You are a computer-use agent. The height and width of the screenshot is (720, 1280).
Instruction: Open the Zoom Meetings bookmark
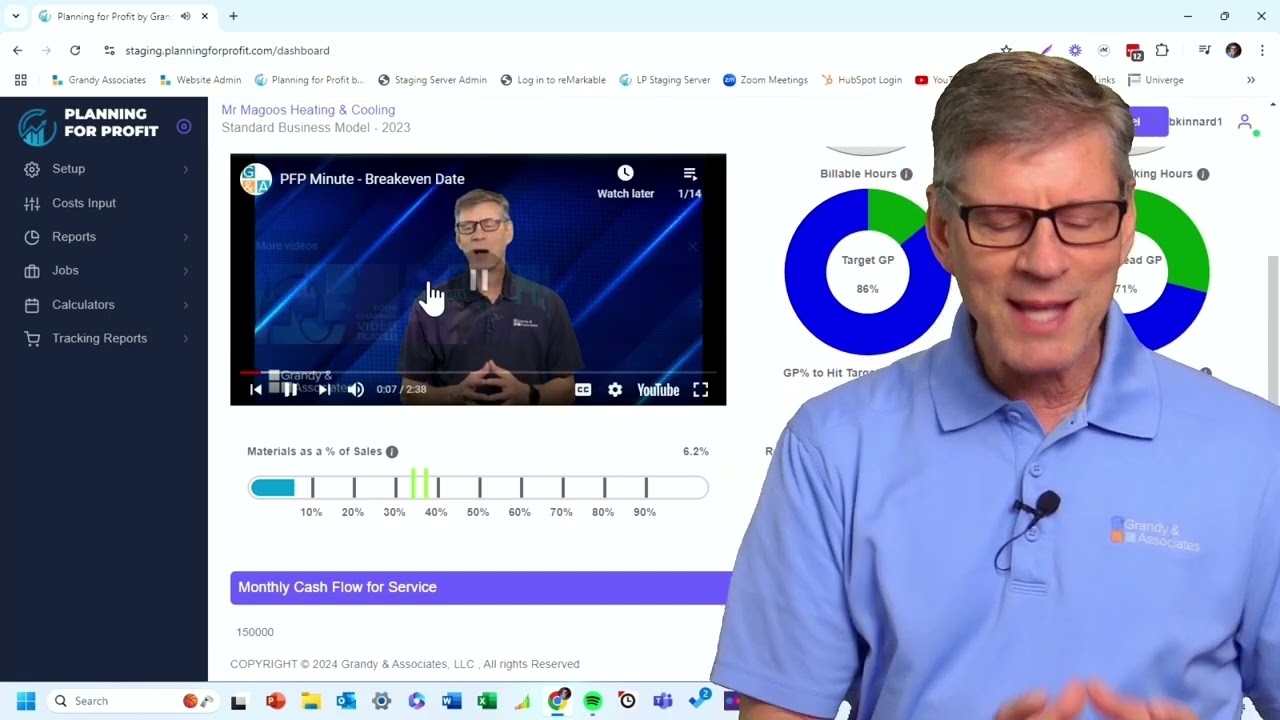click(x=765, y=80)
